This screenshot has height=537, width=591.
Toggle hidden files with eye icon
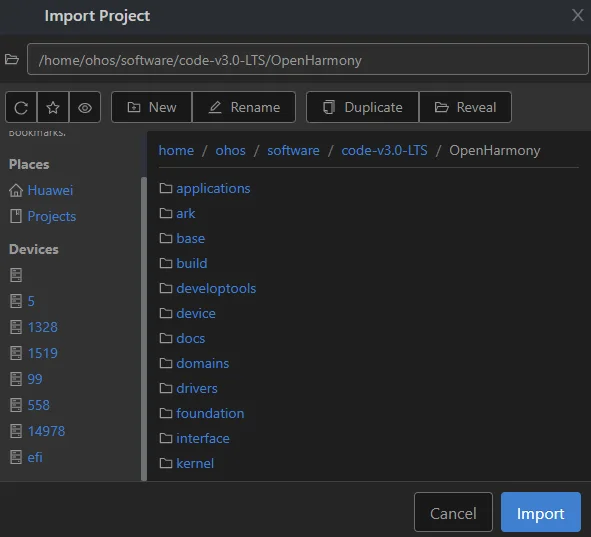[85, 107]
